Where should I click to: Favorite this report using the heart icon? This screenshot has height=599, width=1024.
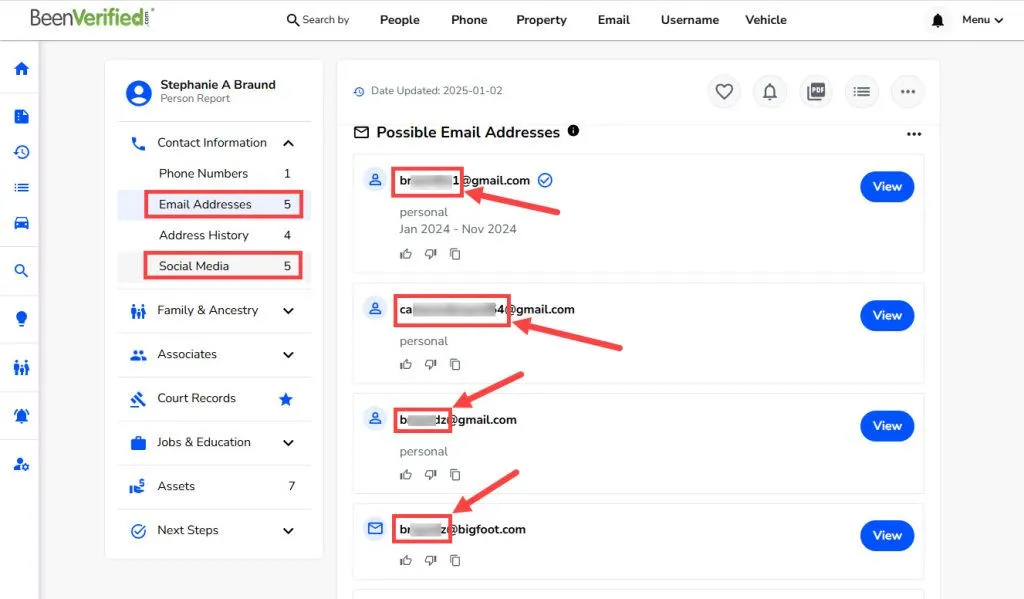click(724, 91)
